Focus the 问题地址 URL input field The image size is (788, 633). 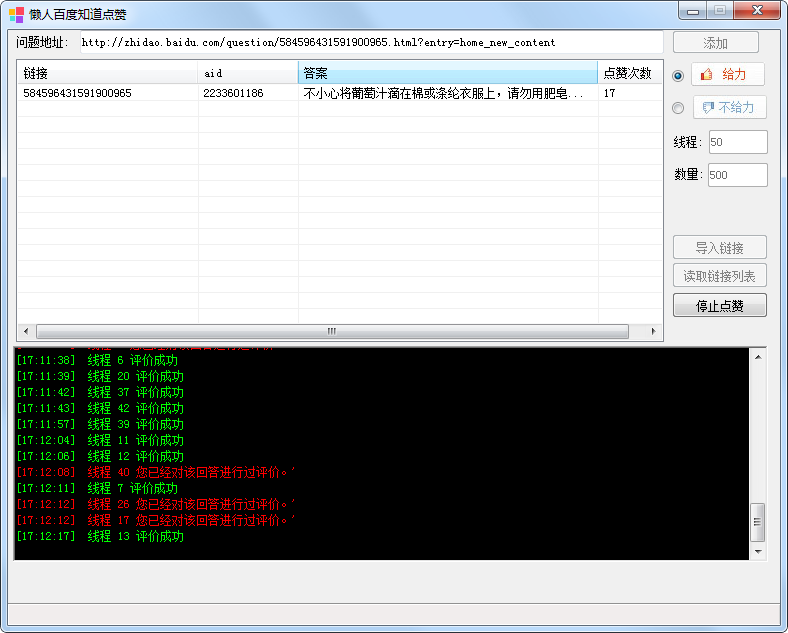tap(368, 43)
